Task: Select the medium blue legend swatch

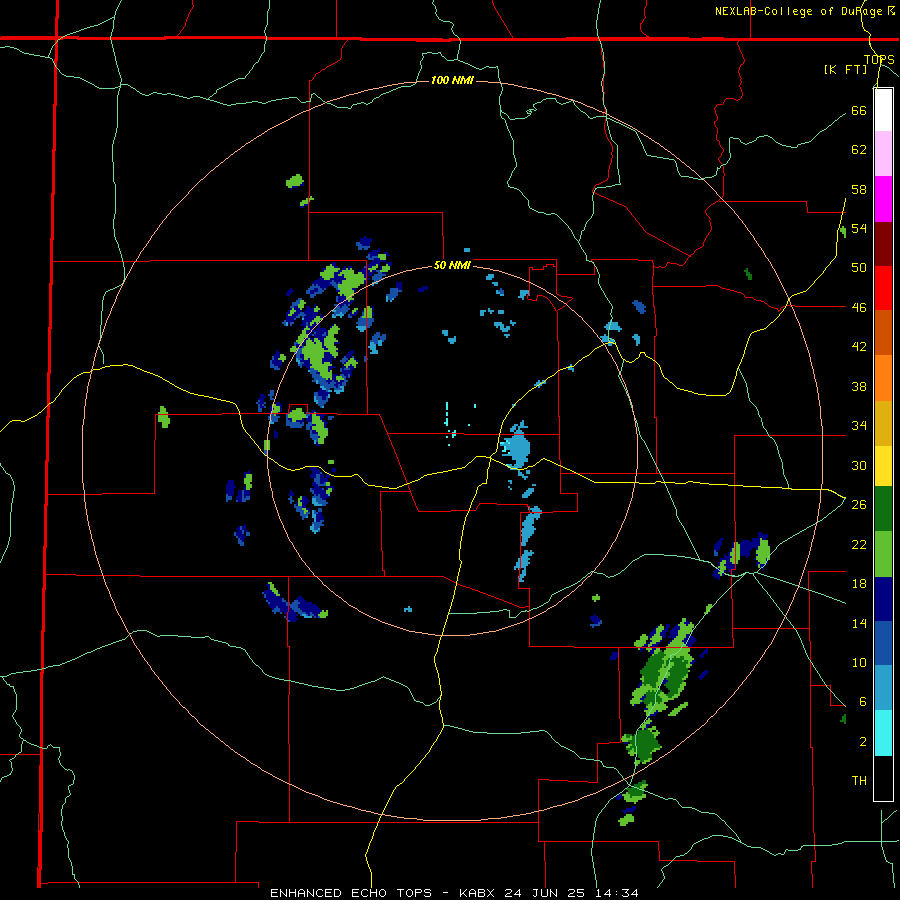Action: click(883, 643)
